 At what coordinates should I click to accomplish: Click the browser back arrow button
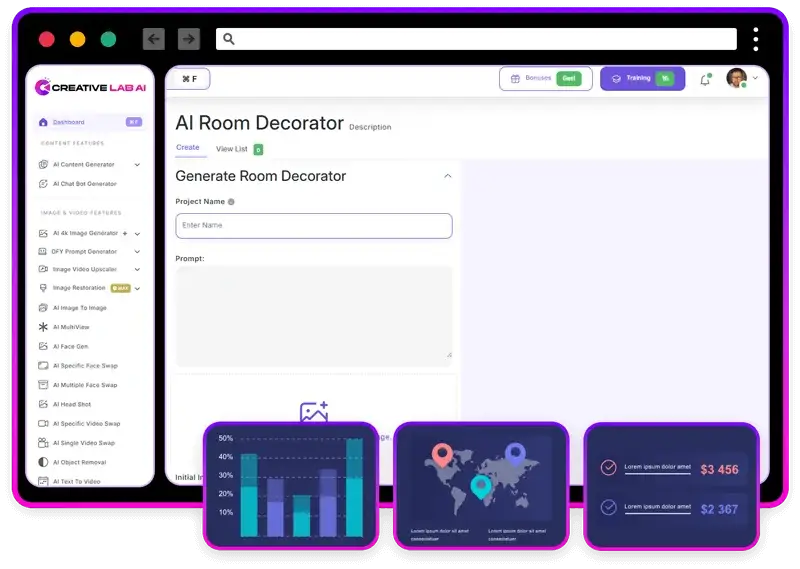click(x=154, y=39)
